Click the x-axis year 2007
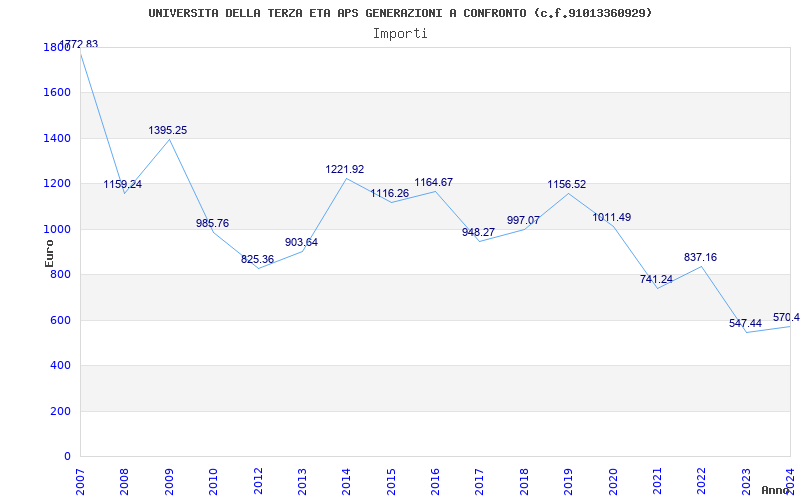Image resolution: width=800 pixels, height=500 pixels. click(x=81, y=482)
